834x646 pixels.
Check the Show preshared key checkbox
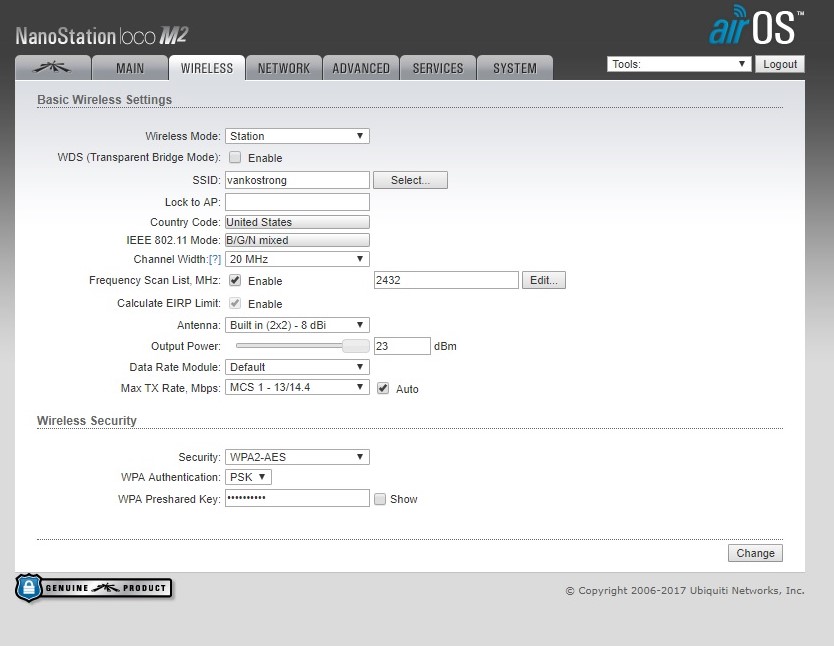pos(380,499)
